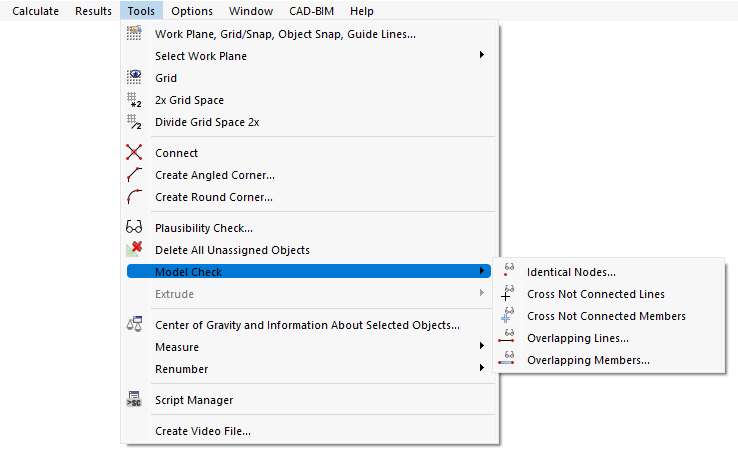
Task: Open the Options menu
Action: 191,11
